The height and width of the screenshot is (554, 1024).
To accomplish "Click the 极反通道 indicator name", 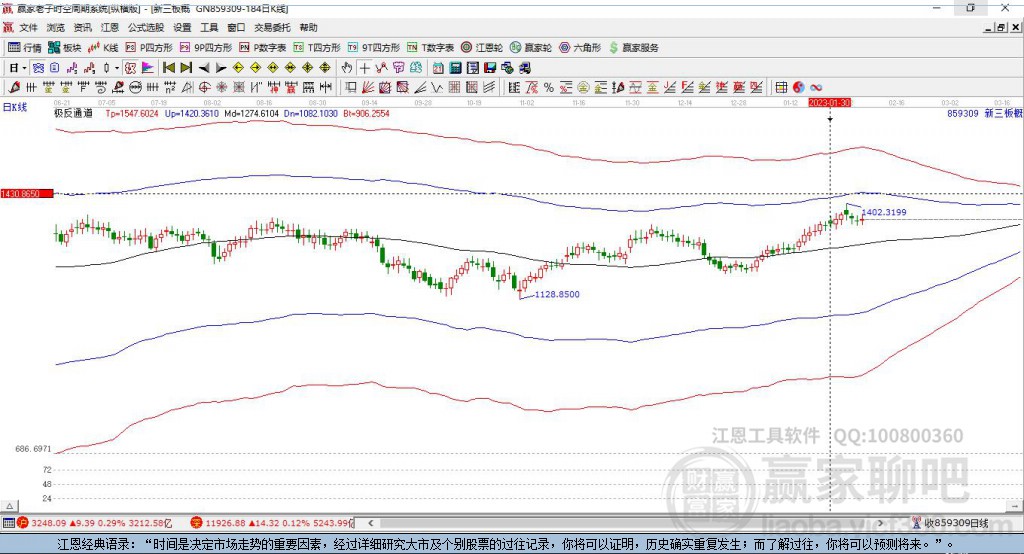I will pos(73,114).
